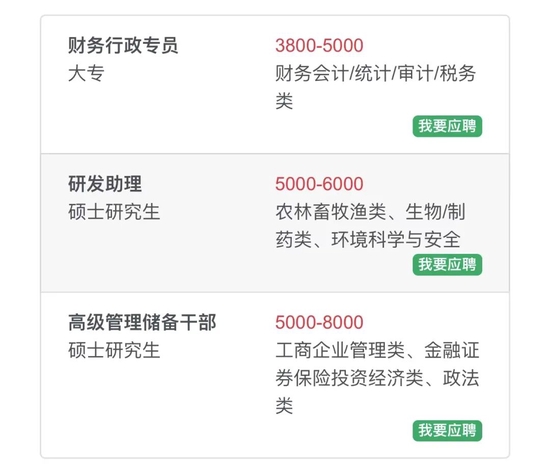The image size is (550, 464).
Task: Click the 5000-6000 salary text
Action: (x=319, y=184)
